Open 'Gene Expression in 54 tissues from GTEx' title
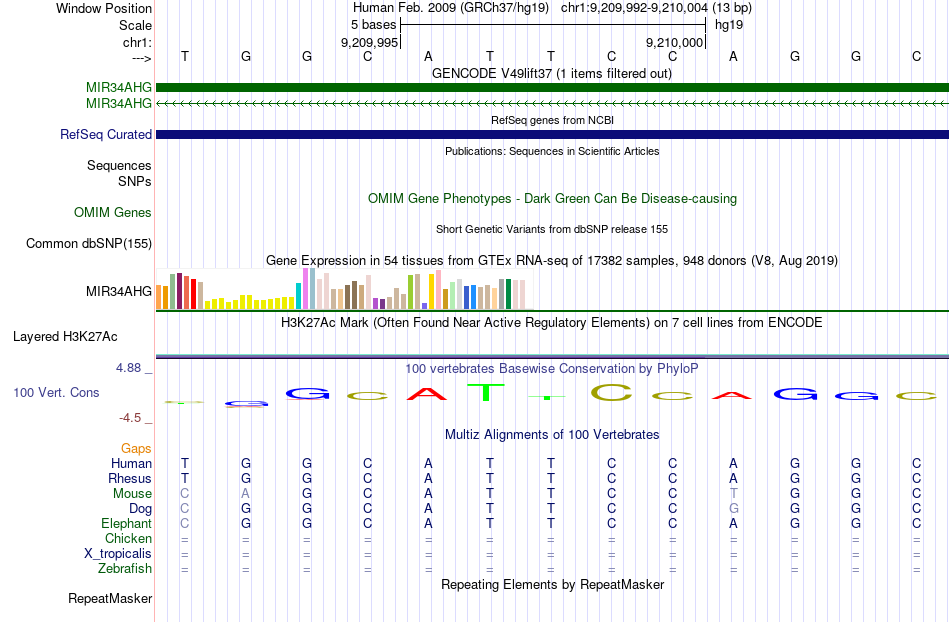 552,260
